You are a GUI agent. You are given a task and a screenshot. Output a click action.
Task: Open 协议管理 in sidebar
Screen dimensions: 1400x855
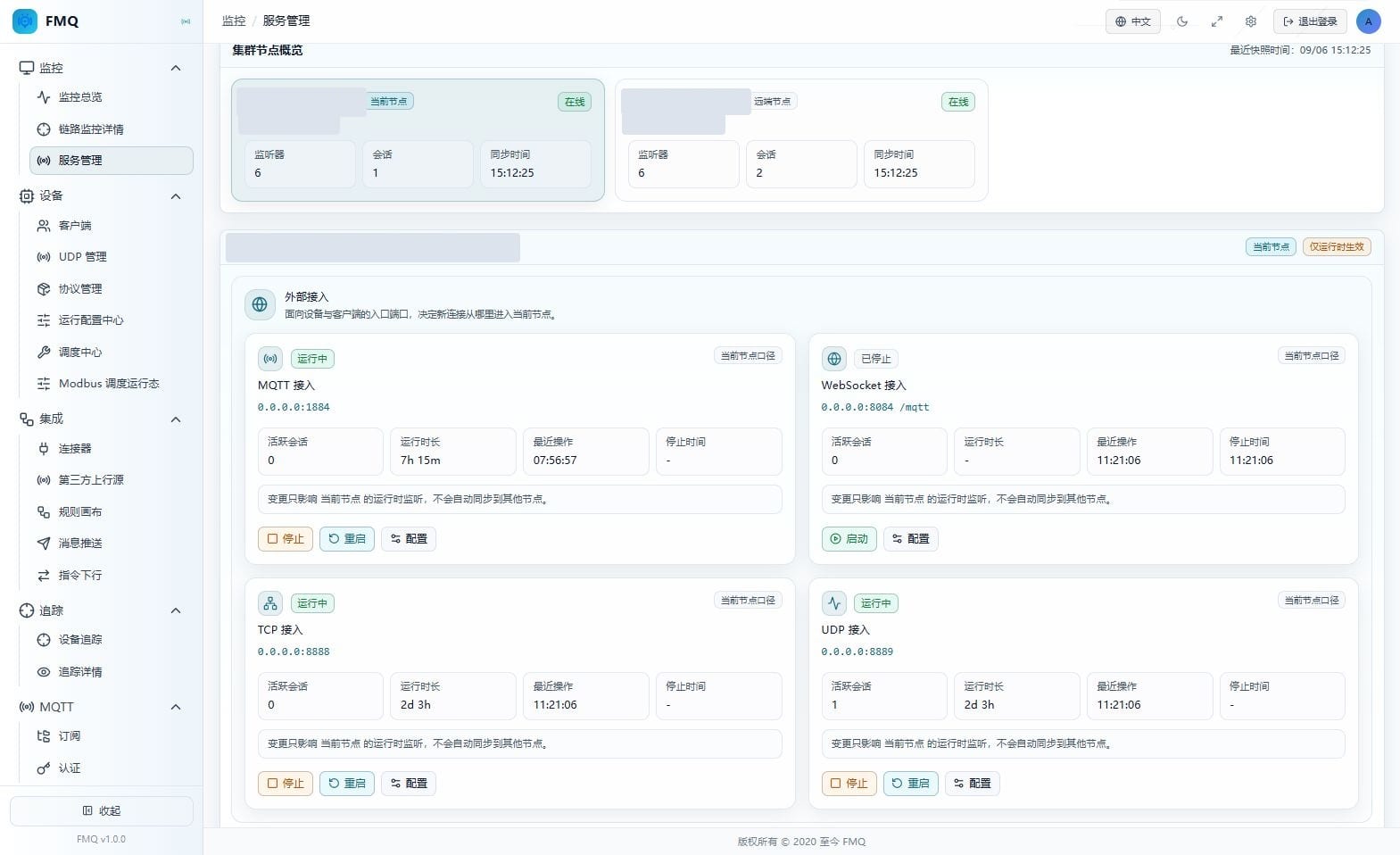coord(112,289)
